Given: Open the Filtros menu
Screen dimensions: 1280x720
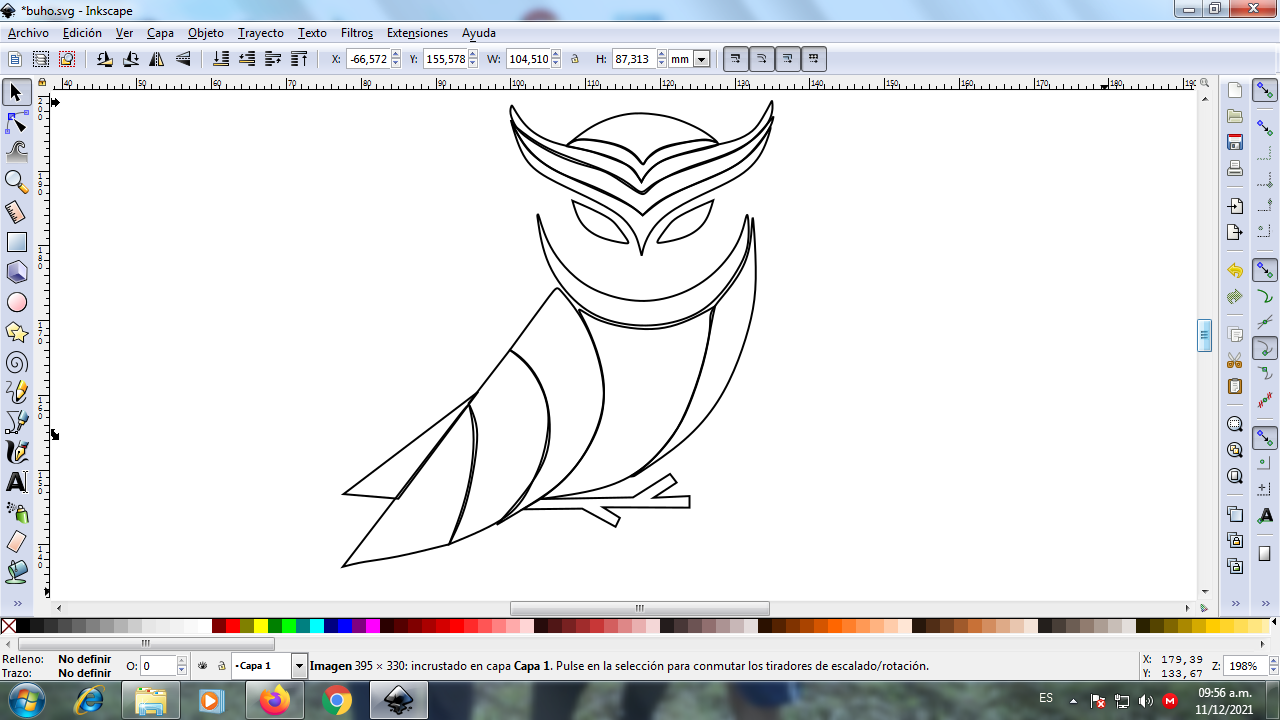Looking at the screenshot, I should point(357,33).
